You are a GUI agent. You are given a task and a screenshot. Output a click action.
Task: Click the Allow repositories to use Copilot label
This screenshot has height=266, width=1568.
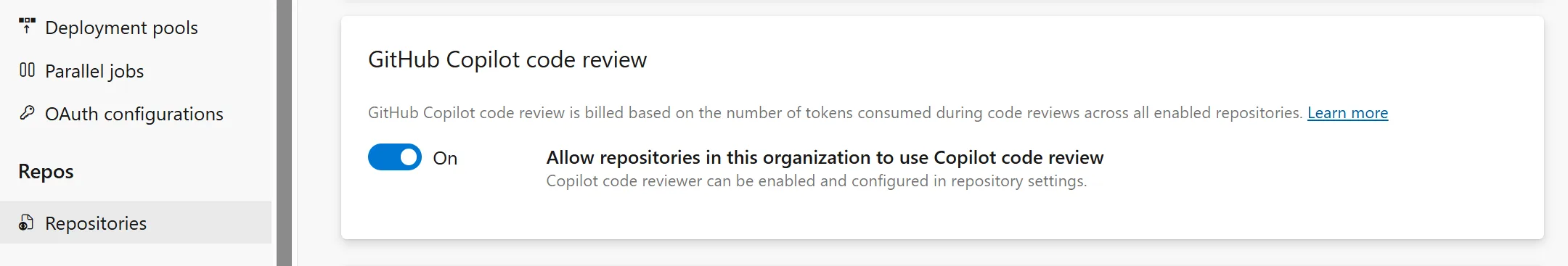pyautogui.click(x=825, y=157)
